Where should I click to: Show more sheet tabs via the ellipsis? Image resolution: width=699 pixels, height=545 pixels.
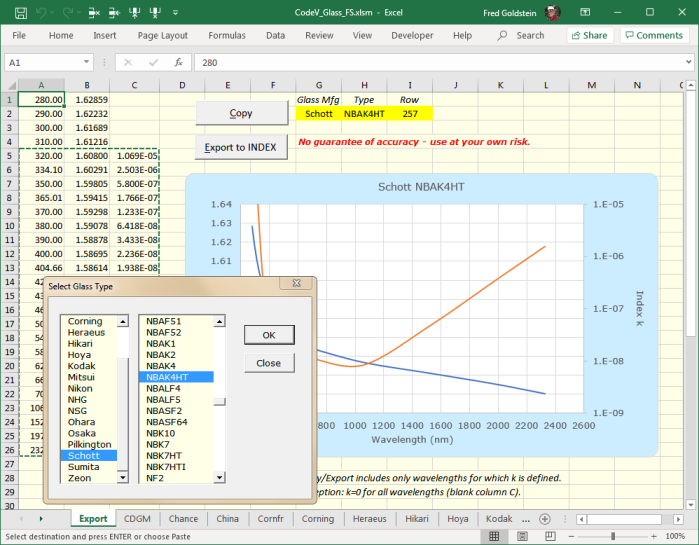click(x=526, y=519)
